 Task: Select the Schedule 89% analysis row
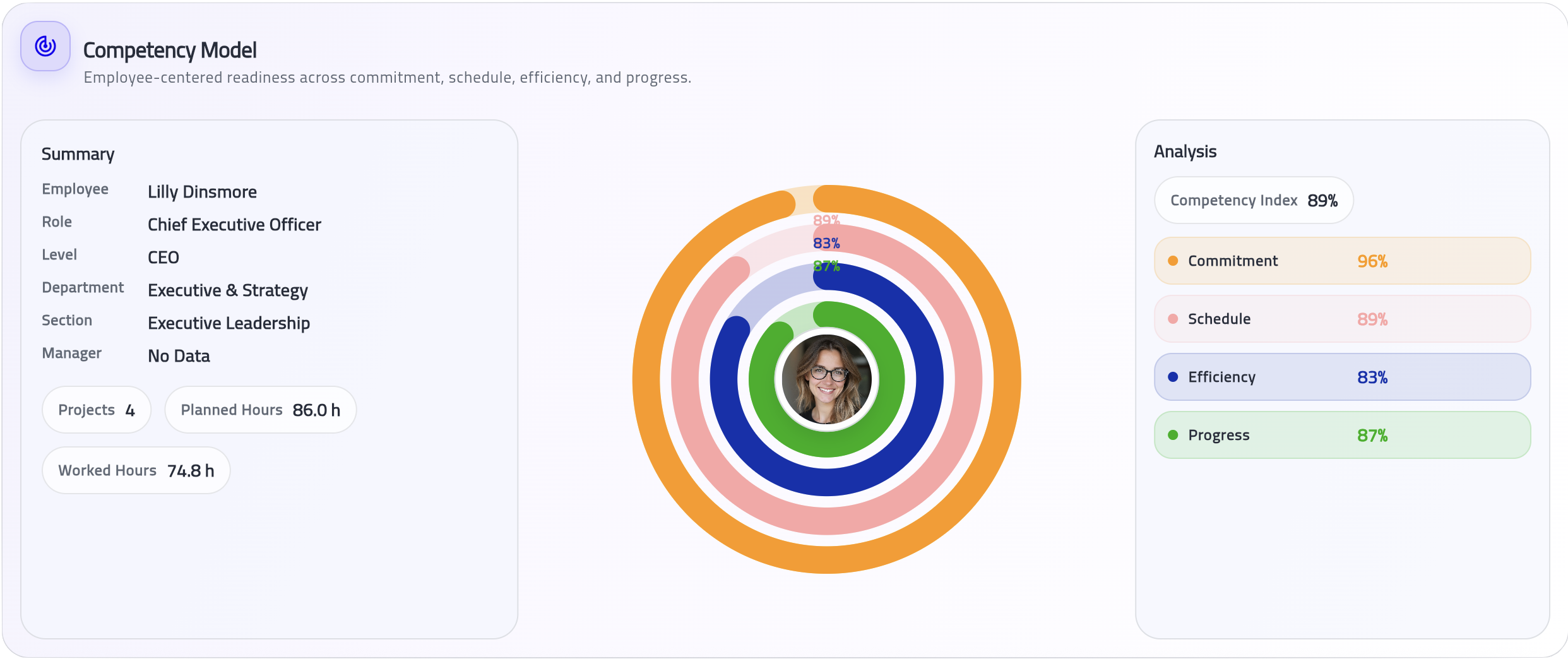1342,319
